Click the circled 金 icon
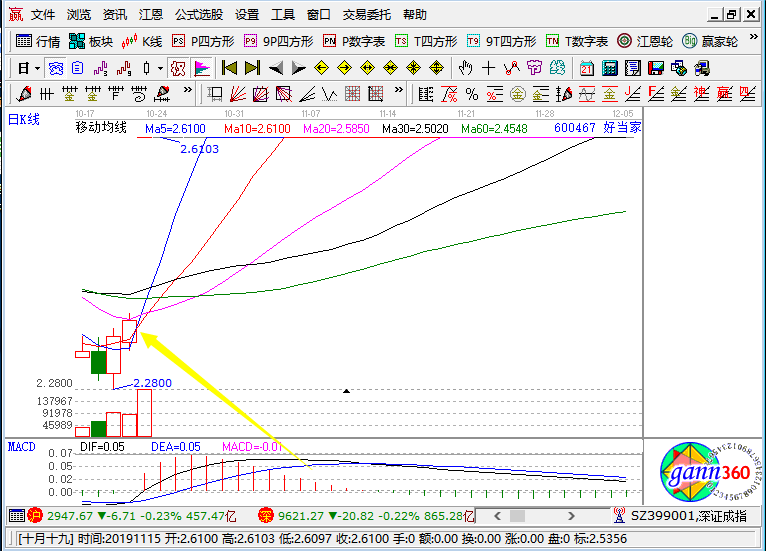The height and width of the screenshot is (551, 766). tap(518, 94)
